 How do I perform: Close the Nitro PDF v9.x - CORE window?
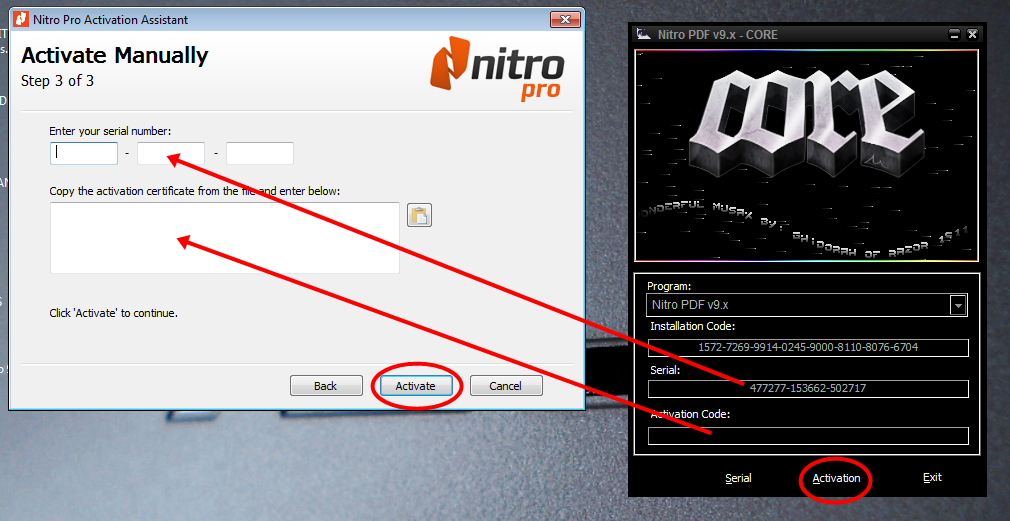(x=972, y=34)
